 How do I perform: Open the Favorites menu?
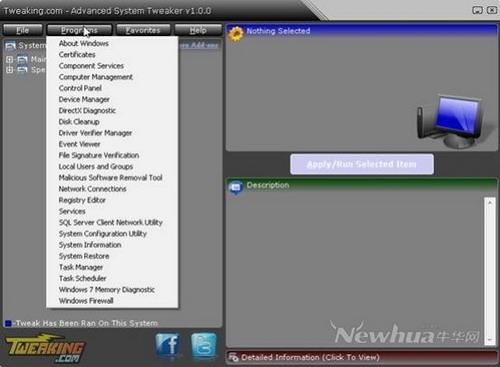(143, 30)
